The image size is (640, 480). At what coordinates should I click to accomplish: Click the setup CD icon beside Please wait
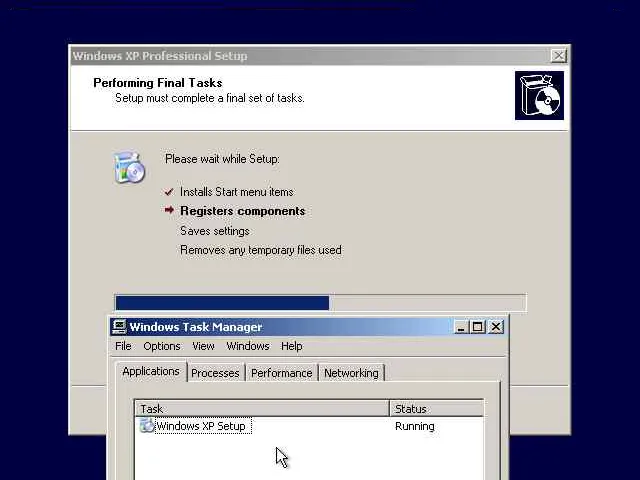point(129,167)
